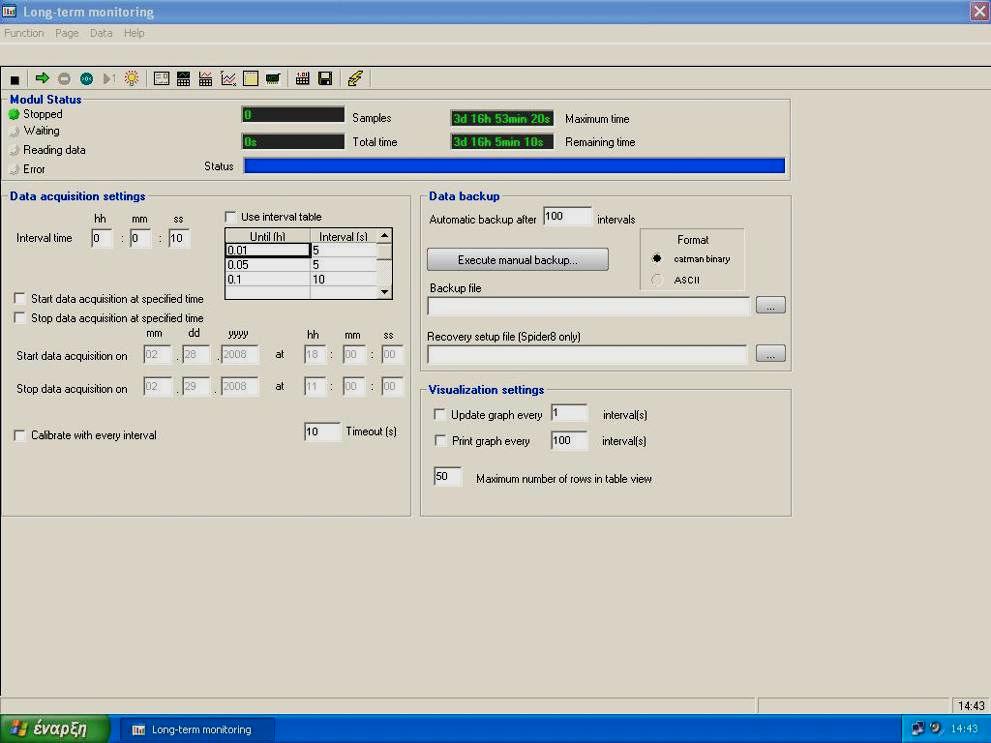Enable Use interval table checkbox
The image size is (991, 743).
pyautogui.click(x=230, y=217)
